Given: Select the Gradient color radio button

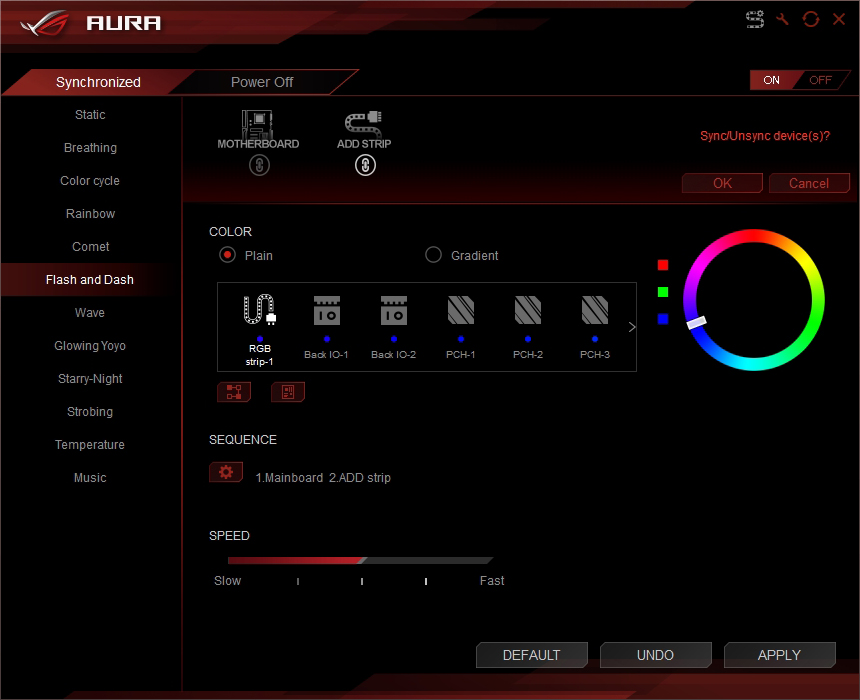Looking at the screenshot, I should (x=433, y=255).
